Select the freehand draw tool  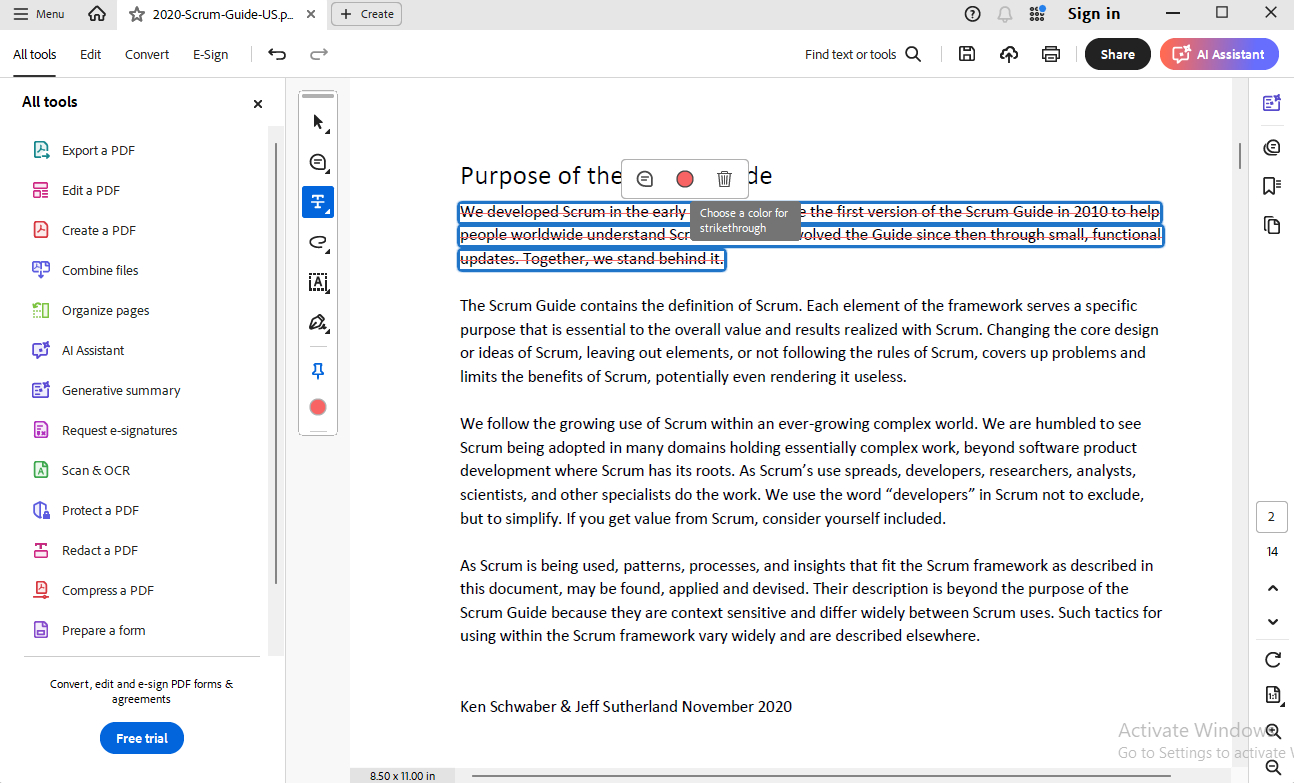318,242
